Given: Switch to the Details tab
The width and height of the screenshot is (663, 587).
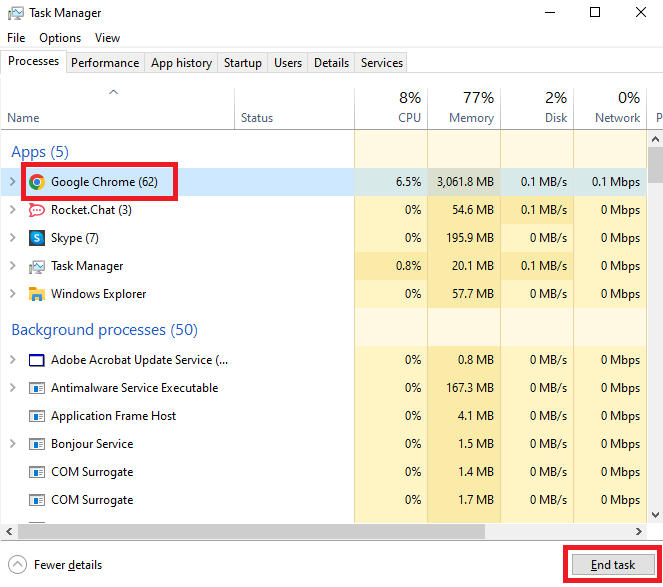Looking at the screenshot, I should click(332, 63).
